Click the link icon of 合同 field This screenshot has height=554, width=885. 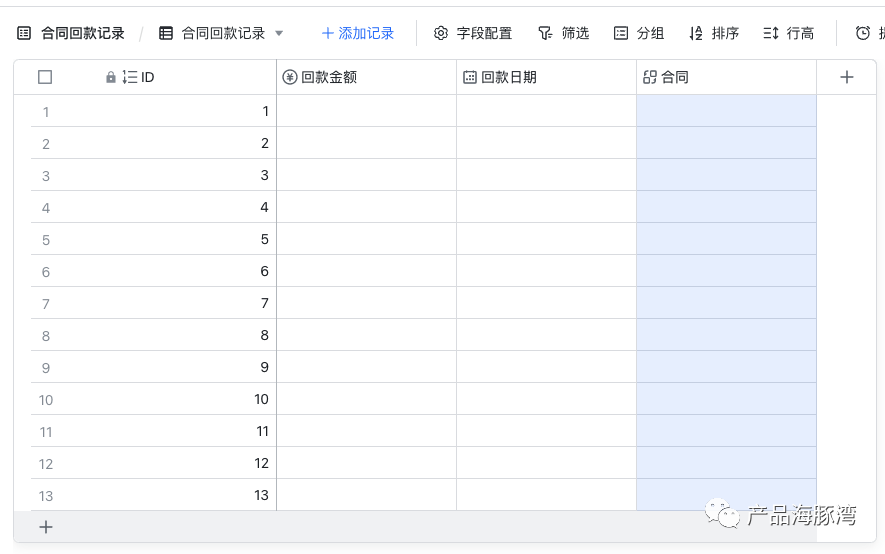tap(650, 77)
